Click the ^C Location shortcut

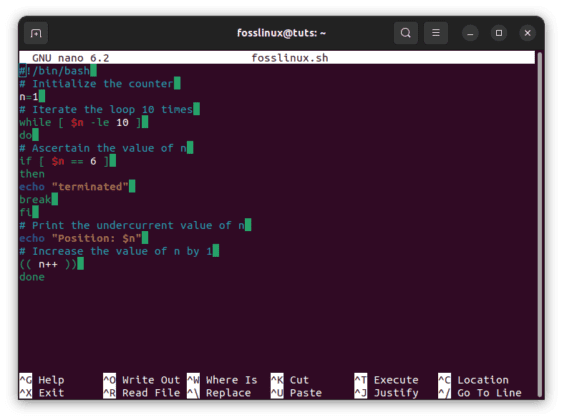point(473,380)
